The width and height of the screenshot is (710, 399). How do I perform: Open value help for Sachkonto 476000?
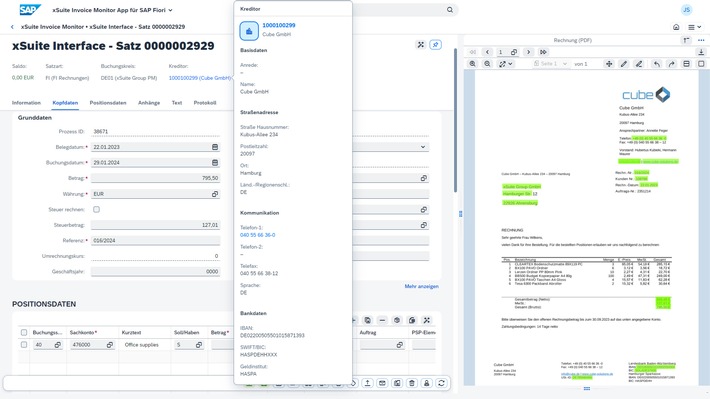(x=110, y=345)
